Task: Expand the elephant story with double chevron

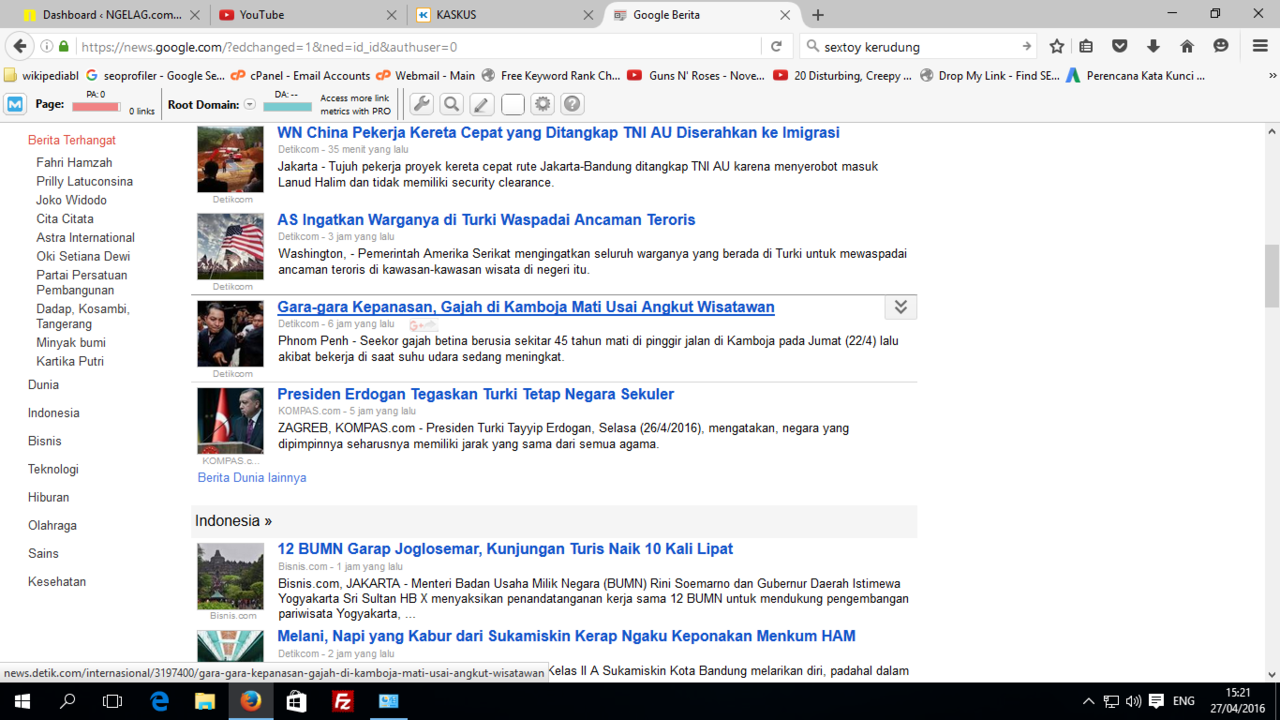Action: point(900,307)
